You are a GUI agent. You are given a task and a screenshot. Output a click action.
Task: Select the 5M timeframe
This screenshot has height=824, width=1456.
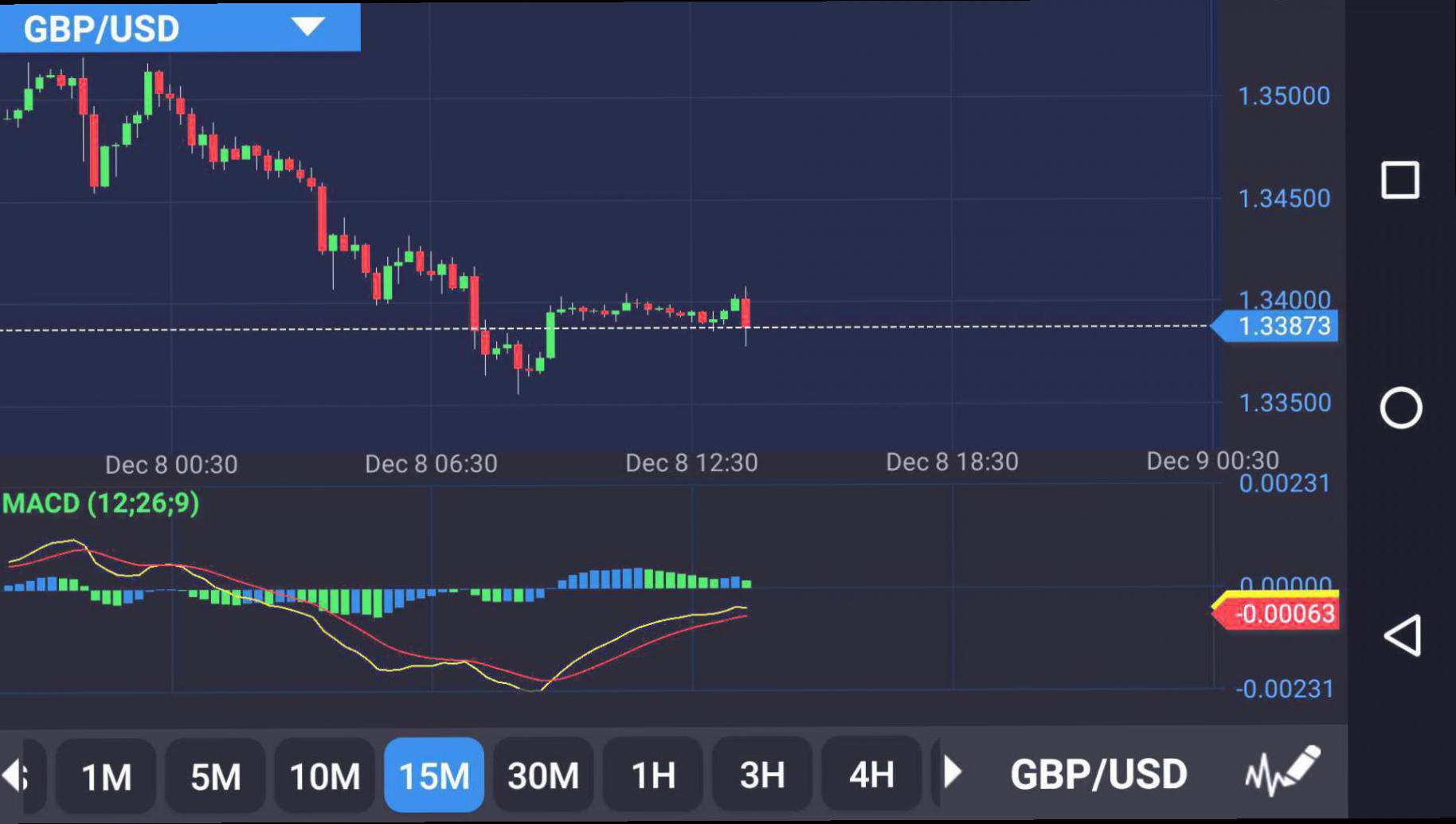pyautogui.click(x=215, y=775)
